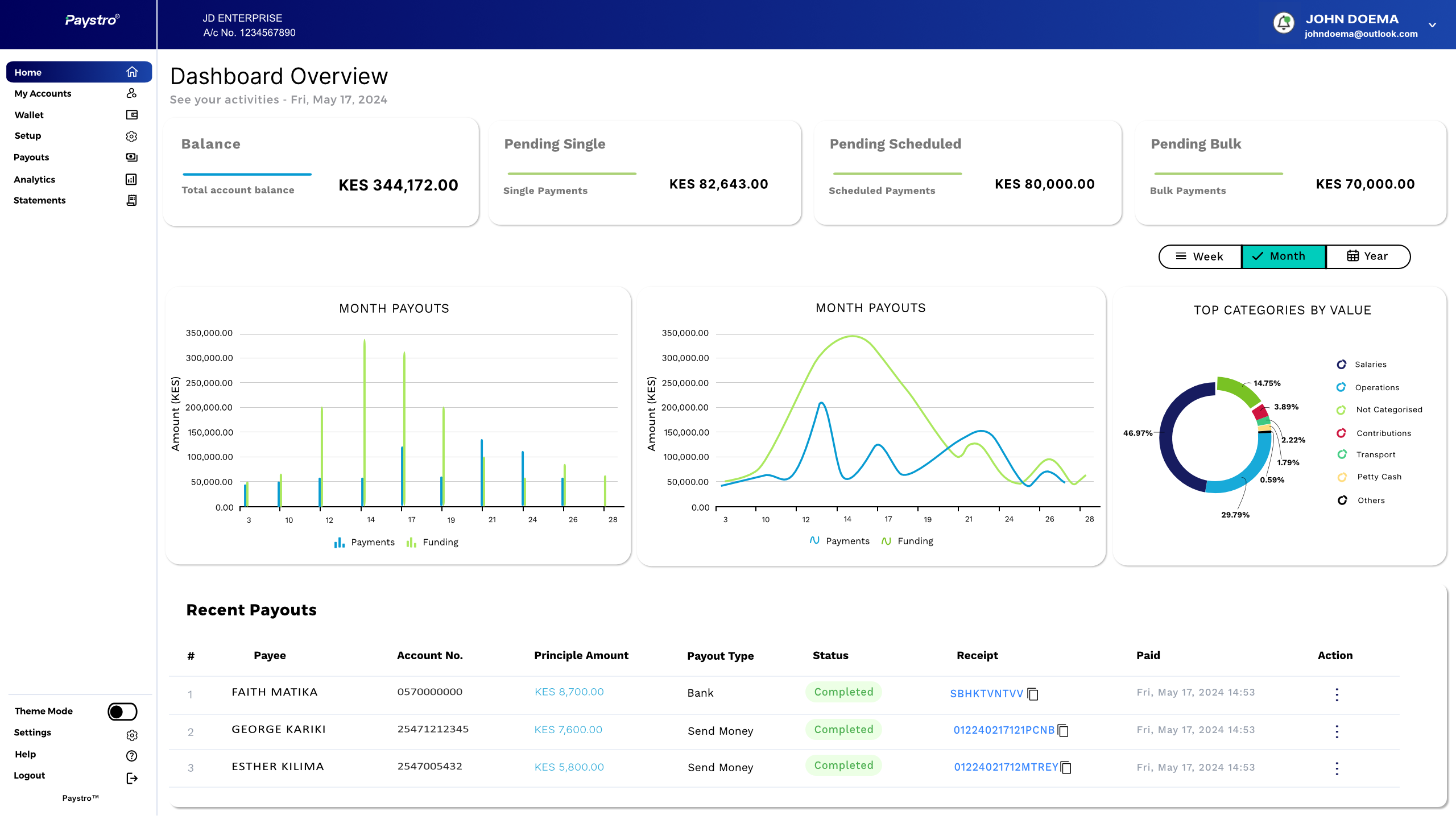Open the Pending Single card
The height and width of the screenshot is (819, 1456).
644,172
